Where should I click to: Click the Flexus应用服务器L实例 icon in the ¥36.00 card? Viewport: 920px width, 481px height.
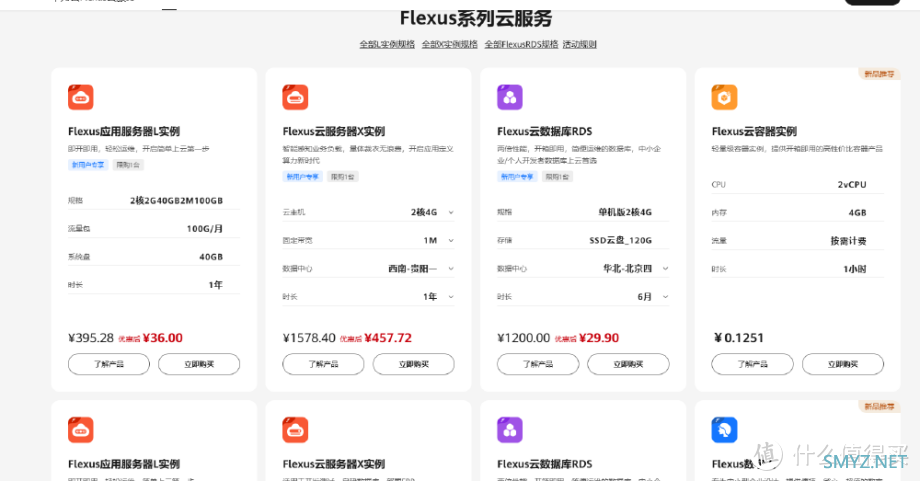[80, 97]
